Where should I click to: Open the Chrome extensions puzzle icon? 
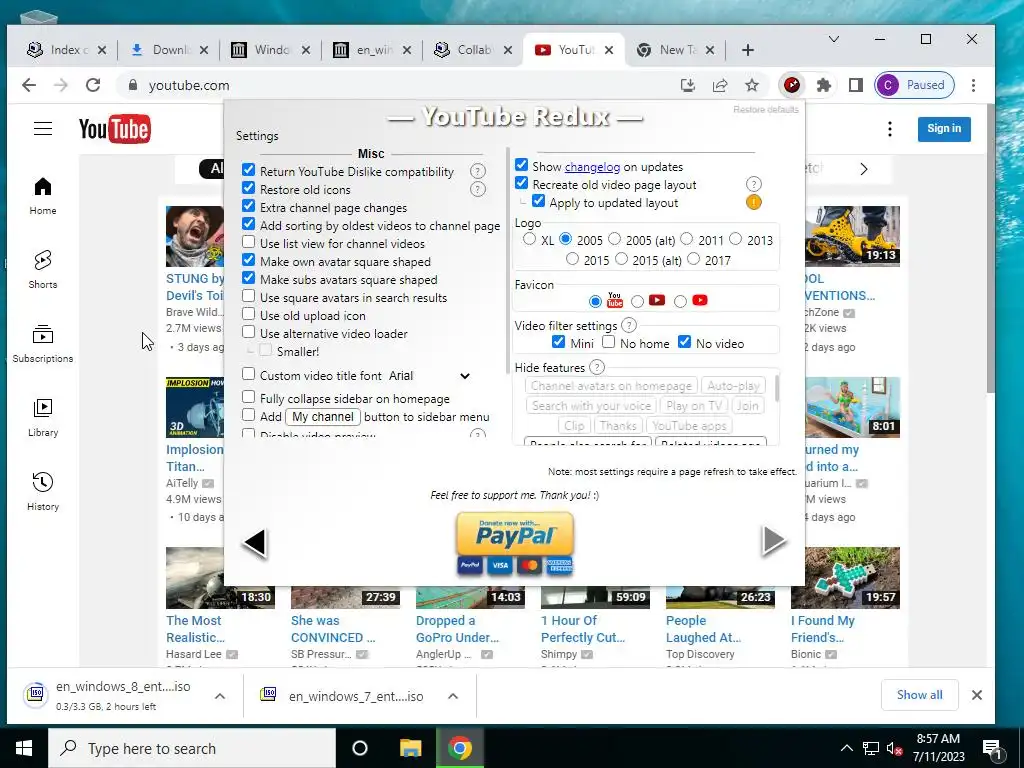click(x=824, y=85)
